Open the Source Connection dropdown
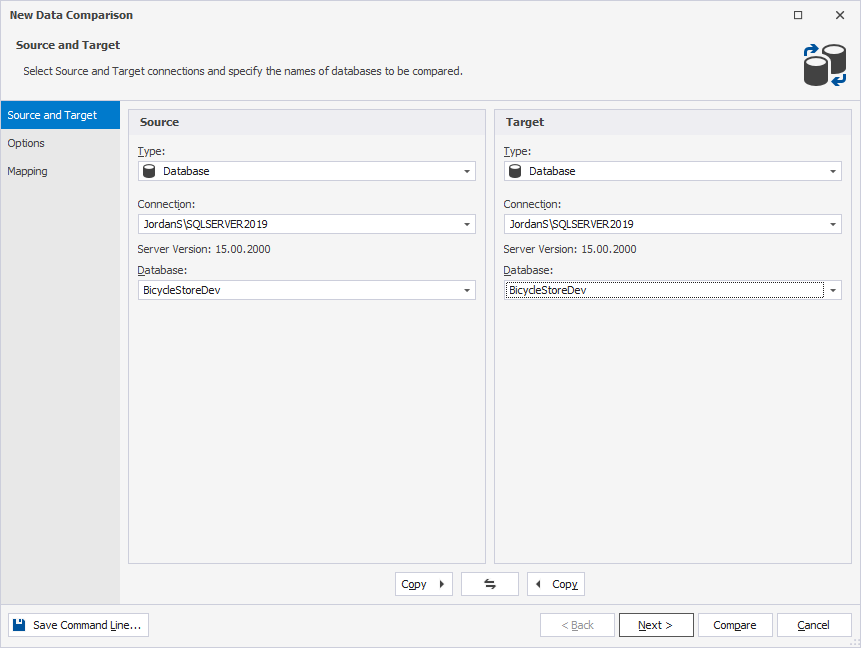861x648 pixels. (467, 224)
